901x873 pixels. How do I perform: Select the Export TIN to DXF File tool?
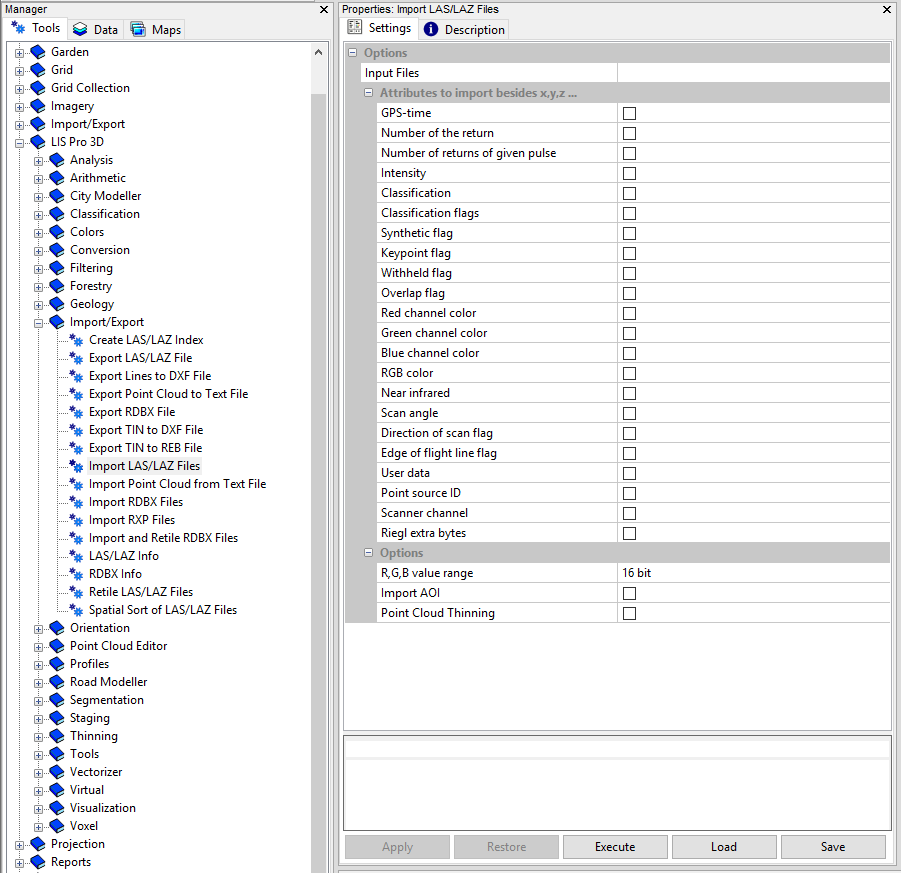point(146,430)
